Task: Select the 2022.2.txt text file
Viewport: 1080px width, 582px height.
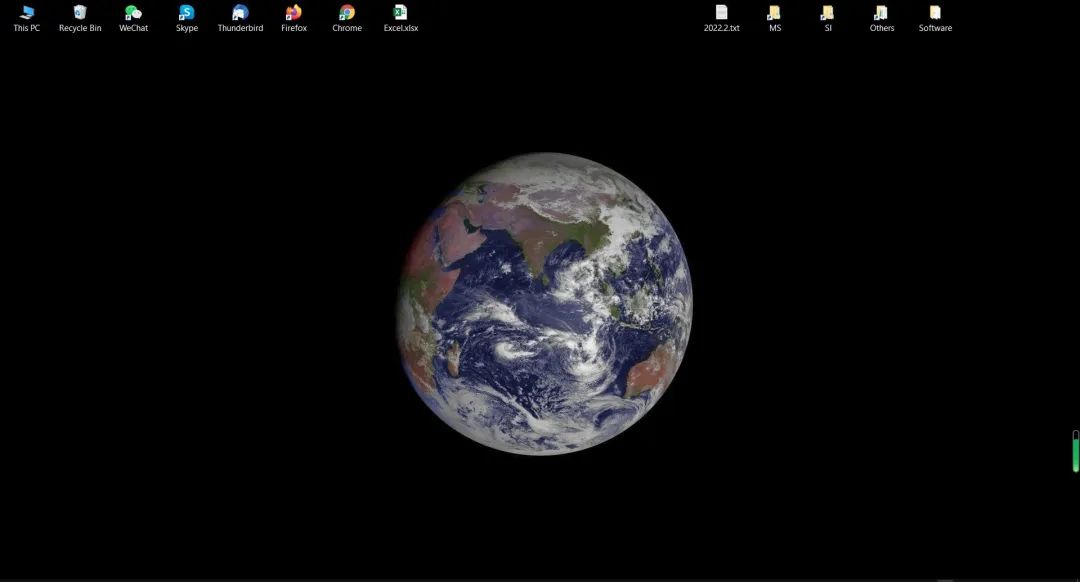Action: click(x=722, y=19)
